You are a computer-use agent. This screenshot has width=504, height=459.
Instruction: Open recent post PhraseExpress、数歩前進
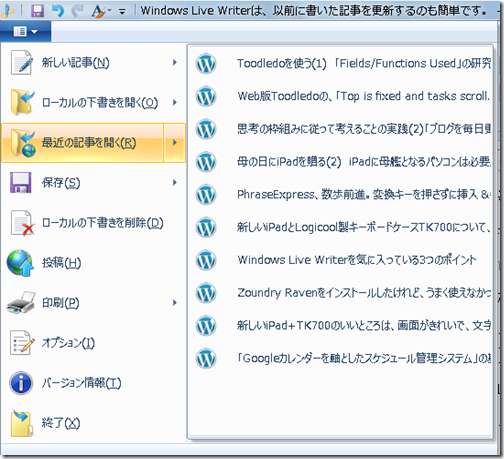(341, 194)
